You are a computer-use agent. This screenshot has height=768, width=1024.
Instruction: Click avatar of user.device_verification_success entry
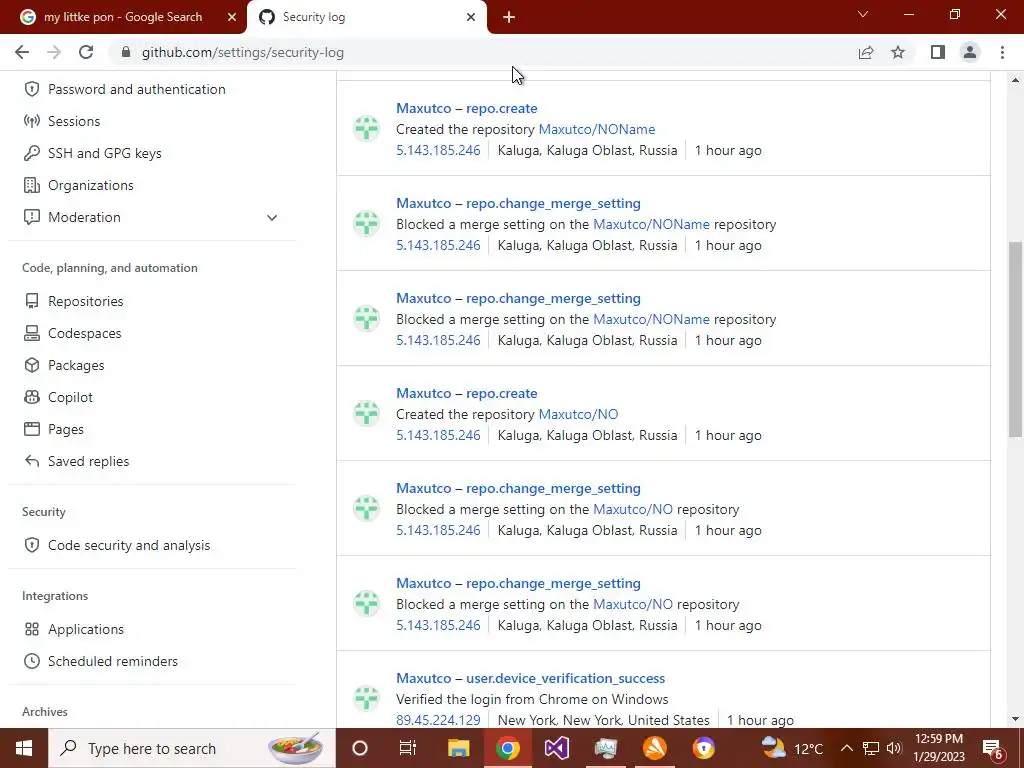pyautogui.click(x=366, y=698)
